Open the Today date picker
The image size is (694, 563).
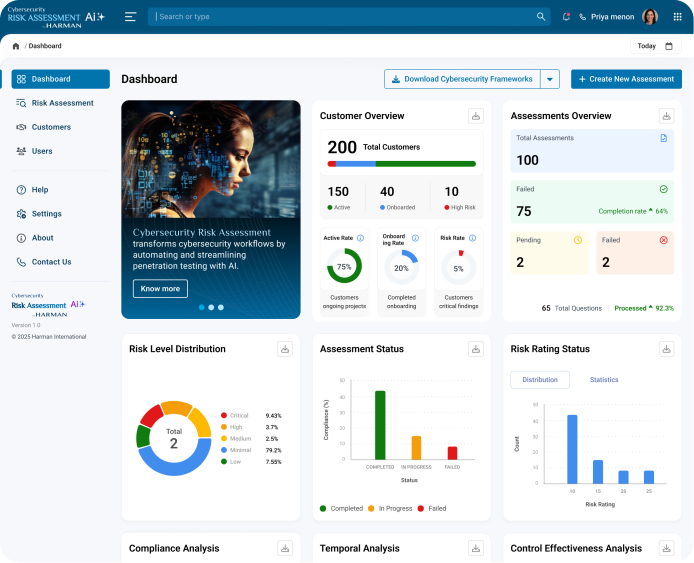tap(655, 46)
